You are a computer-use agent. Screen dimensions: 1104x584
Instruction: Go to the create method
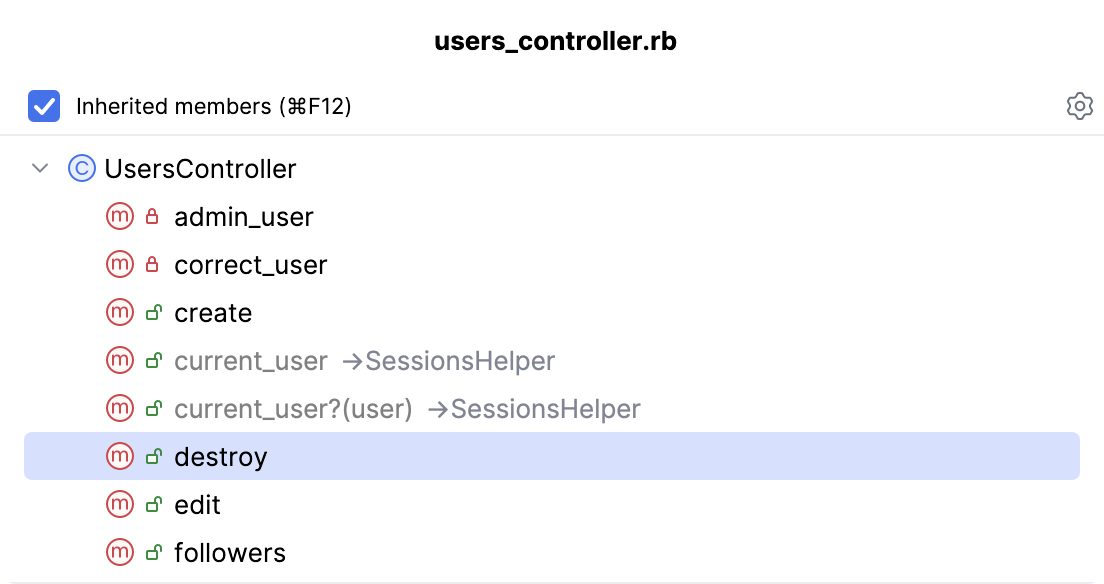(x=213, y=313)
